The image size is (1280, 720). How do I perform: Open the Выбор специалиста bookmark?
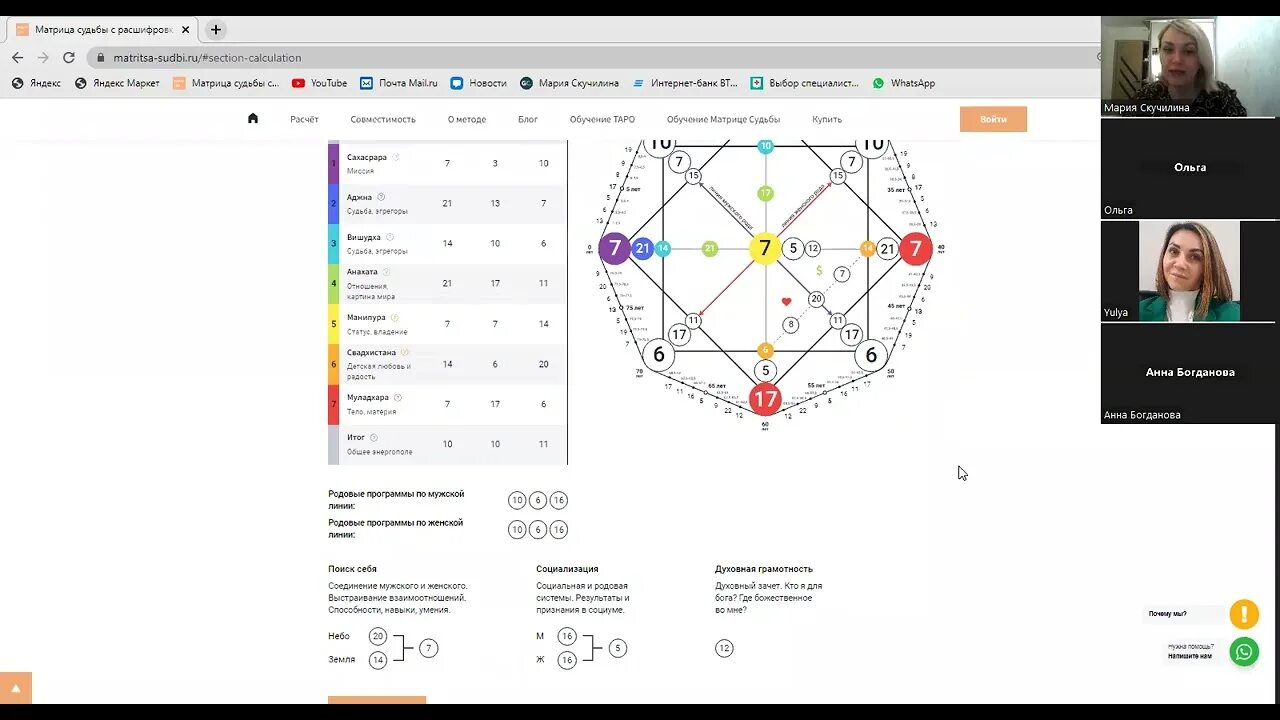805,83
